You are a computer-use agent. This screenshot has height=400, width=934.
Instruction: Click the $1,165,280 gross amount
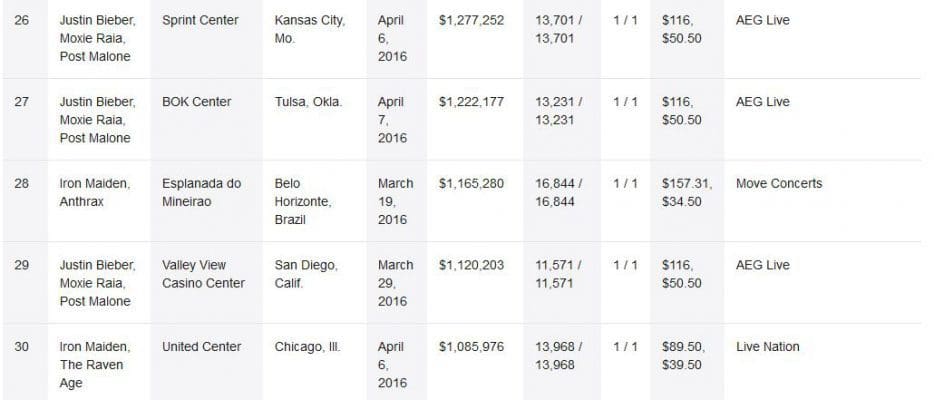(470, 184)
